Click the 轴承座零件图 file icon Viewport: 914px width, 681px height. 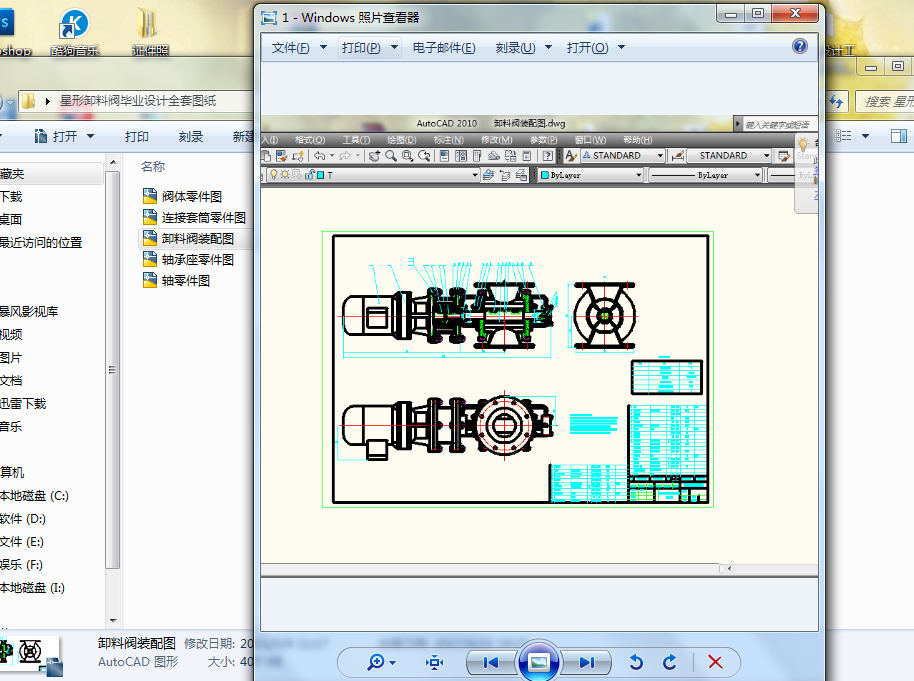click(x=150, y=259)
